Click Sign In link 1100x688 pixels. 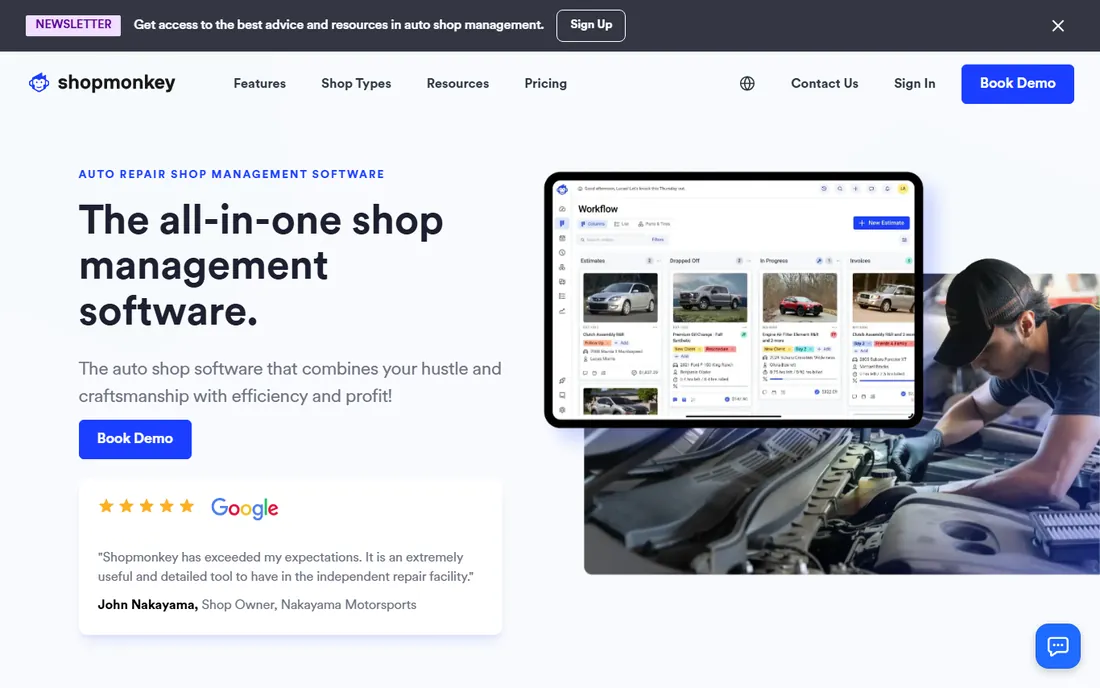pyautogui.click(x=914, y=83)
